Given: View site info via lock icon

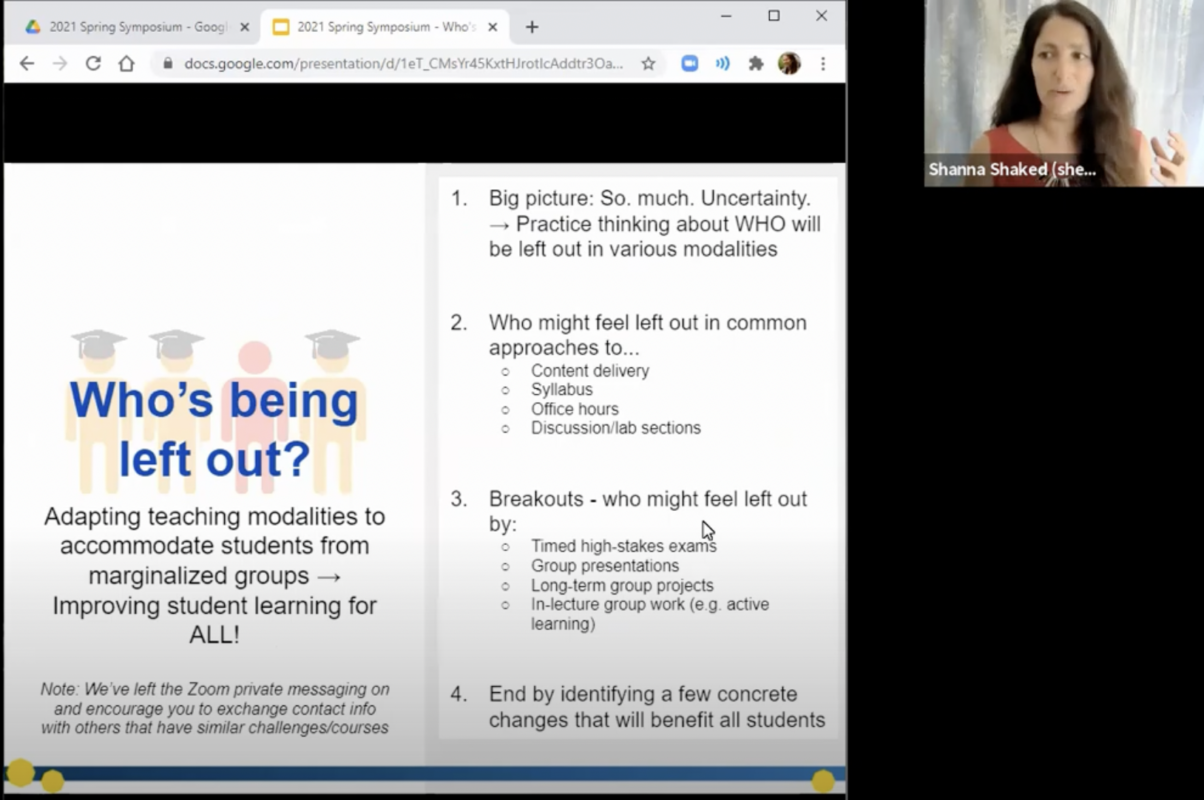Looking at the screenshot, I should coord(167,64).
